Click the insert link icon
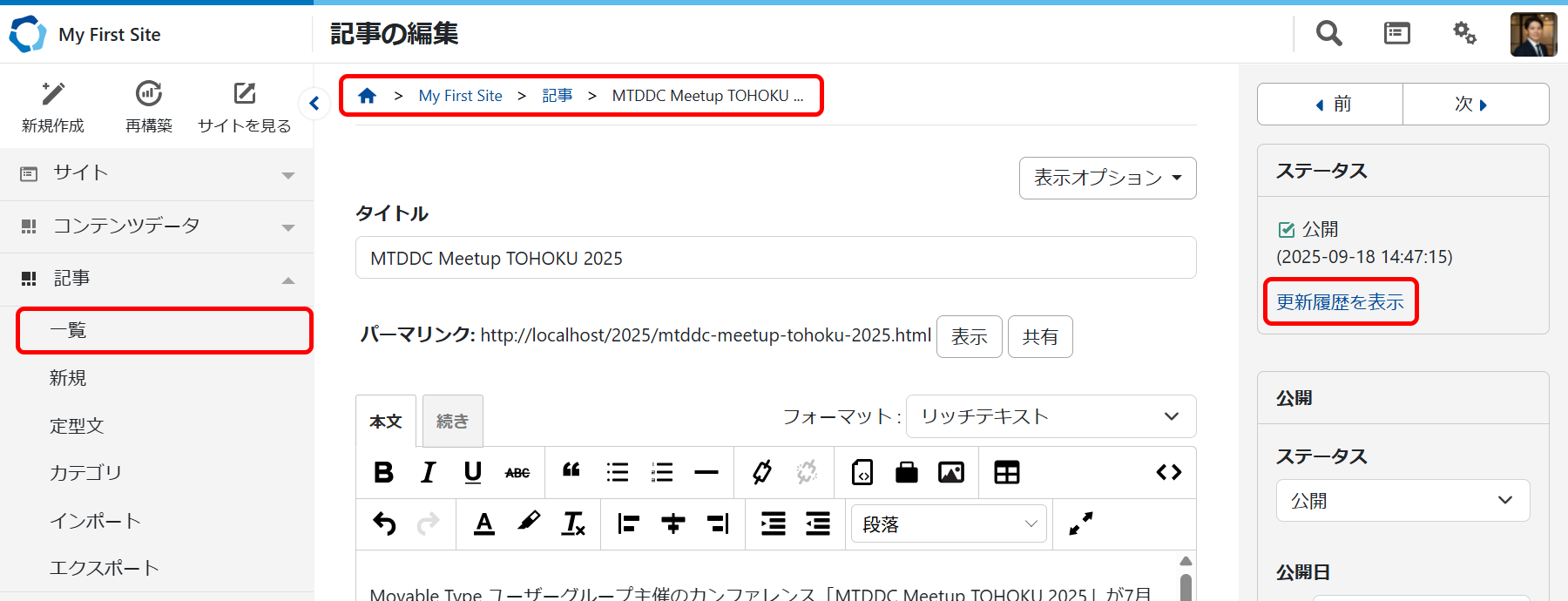This screenshot has width=1568, height=601. 762,472
